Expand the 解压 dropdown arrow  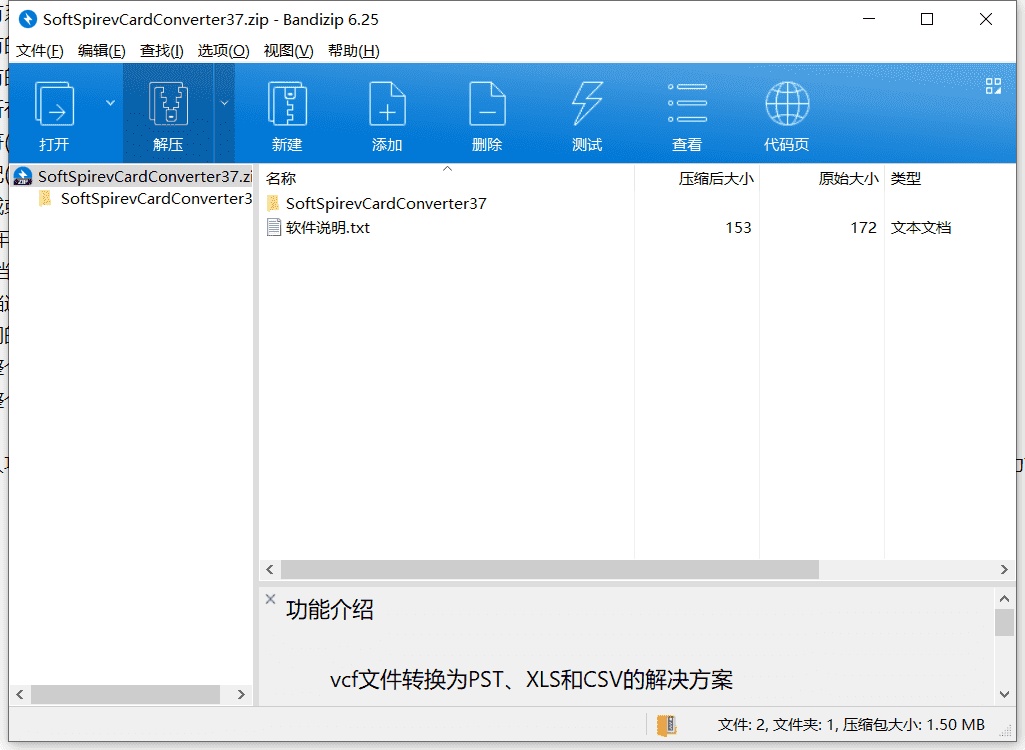224,103
